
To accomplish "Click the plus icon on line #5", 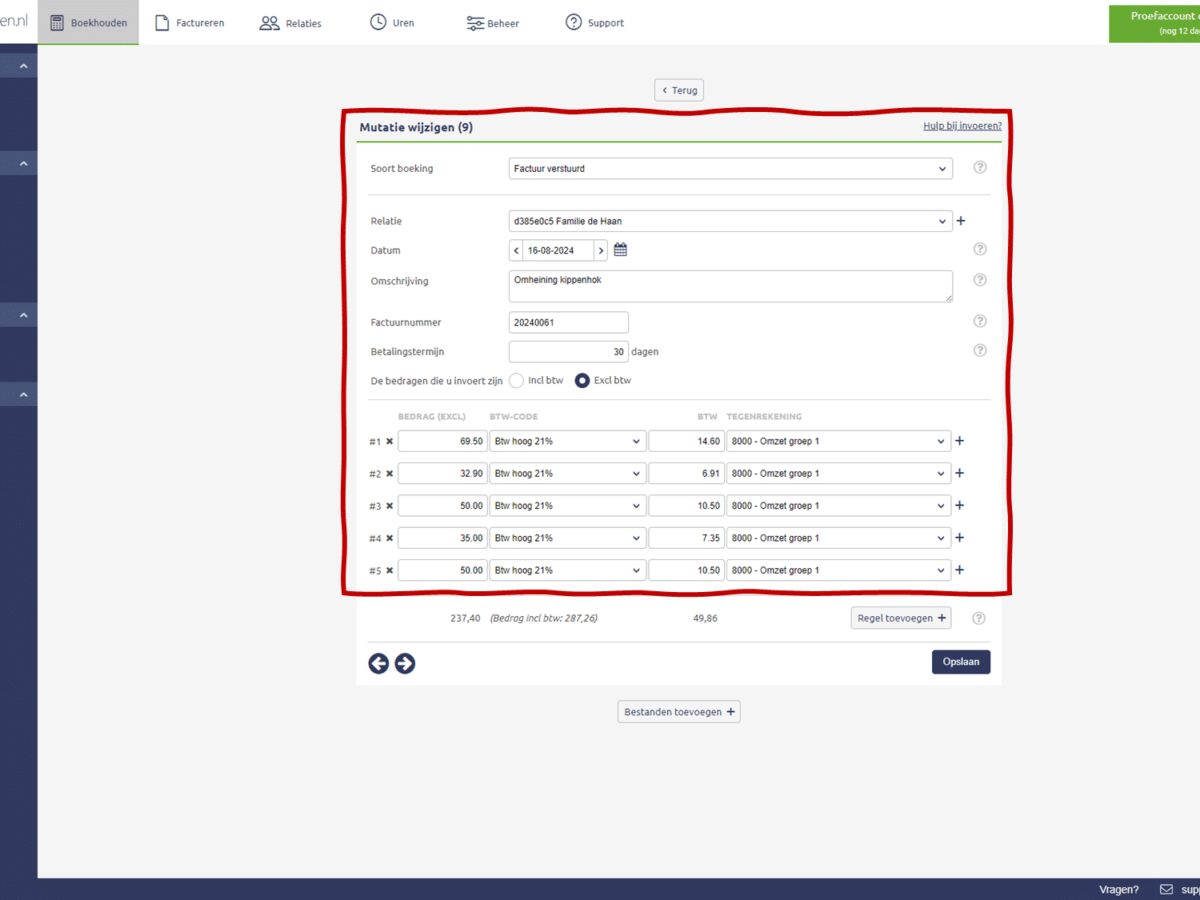I will (x=960, y=570).
